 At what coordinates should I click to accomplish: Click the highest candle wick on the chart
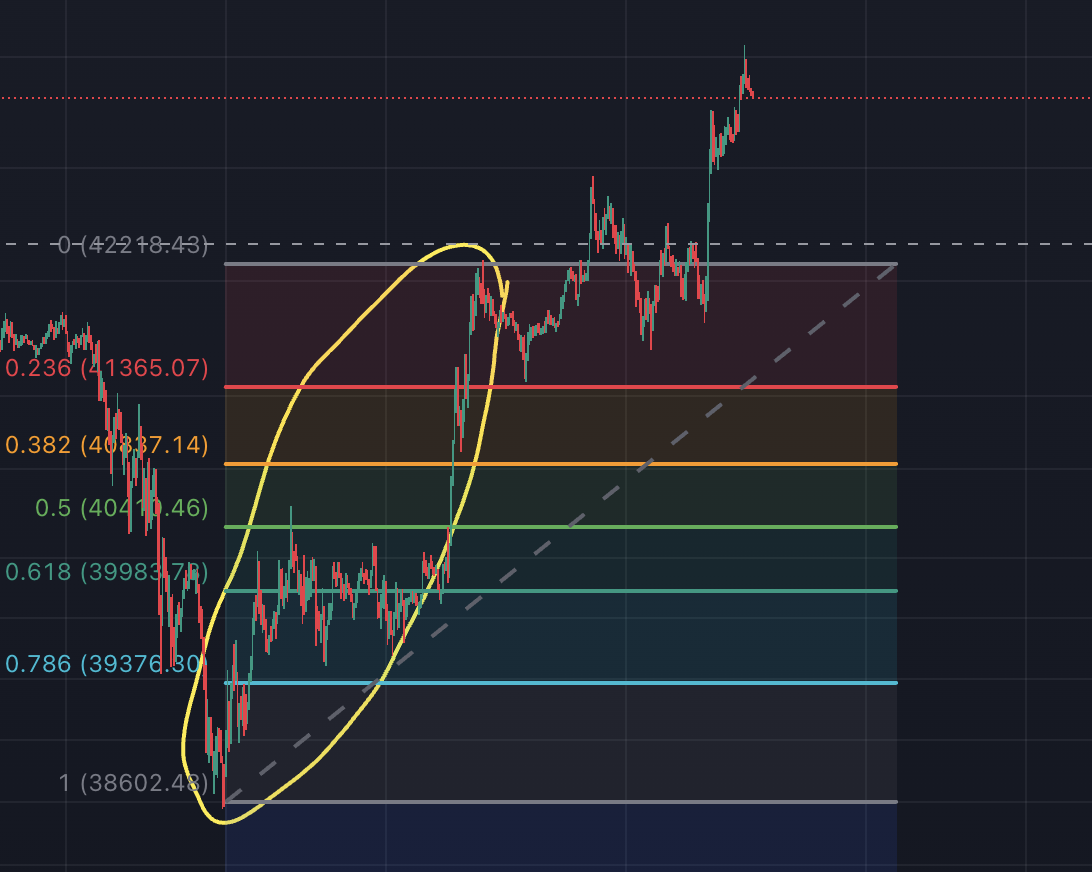[x=744, y=50]
